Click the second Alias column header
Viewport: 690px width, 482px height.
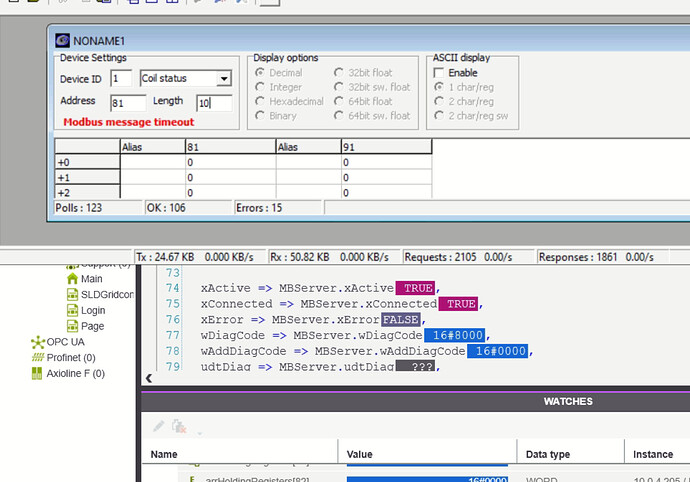tap(308, 147)
